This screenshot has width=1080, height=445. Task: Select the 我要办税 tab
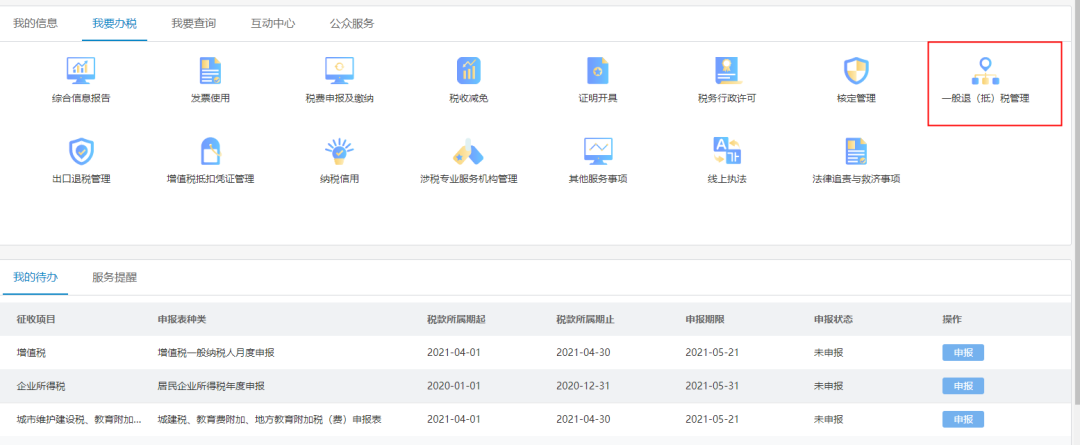[x=114, y=23]
